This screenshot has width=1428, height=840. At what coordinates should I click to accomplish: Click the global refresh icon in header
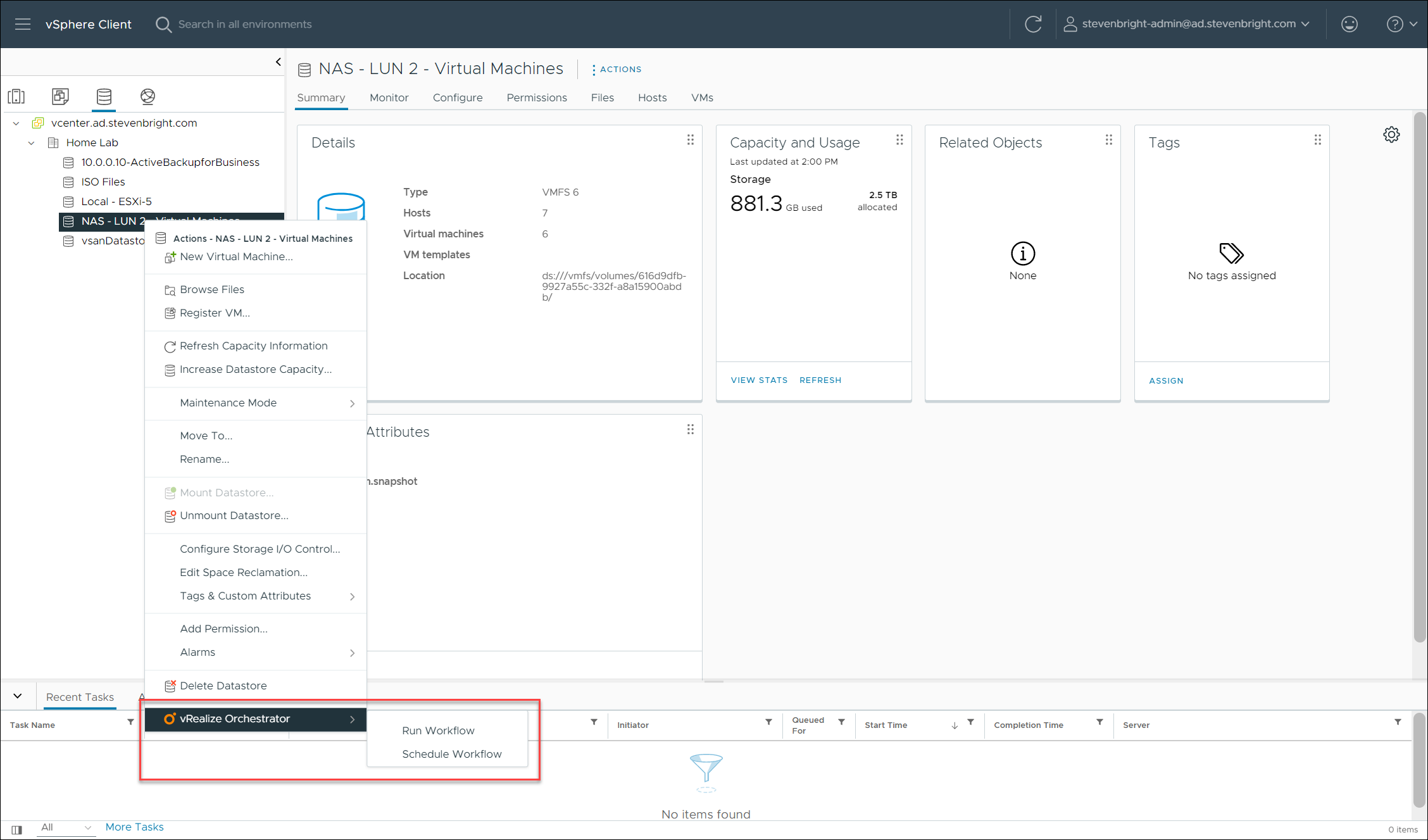click(1033, 24)
